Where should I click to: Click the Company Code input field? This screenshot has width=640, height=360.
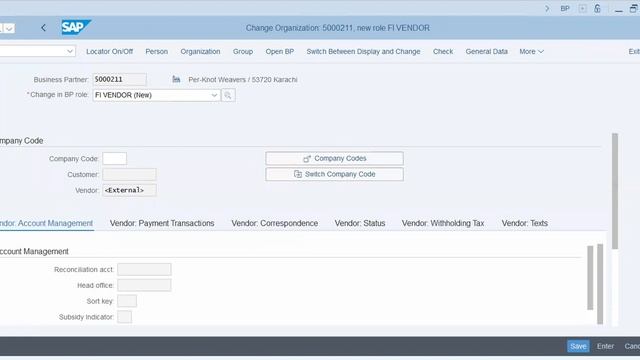click(114, 159)
